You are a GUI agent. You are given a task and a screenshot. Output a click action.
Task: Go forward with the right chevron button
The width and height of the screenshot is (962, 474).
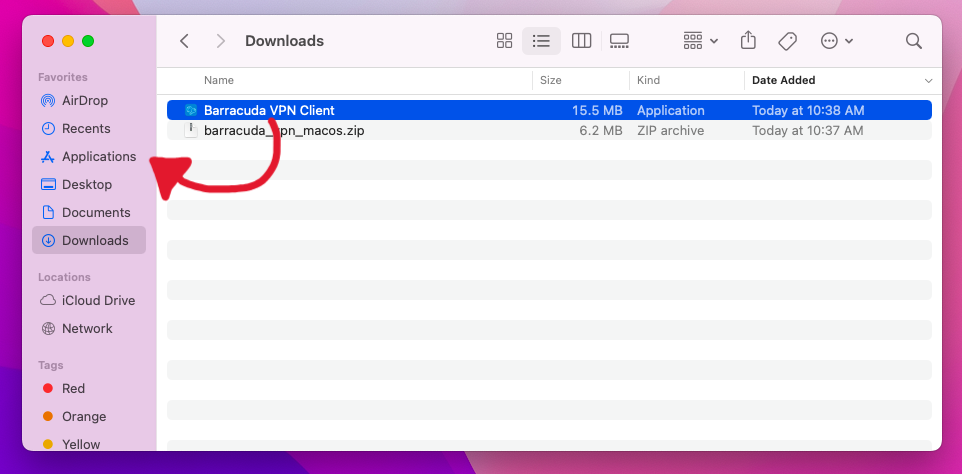pos(221,41)
